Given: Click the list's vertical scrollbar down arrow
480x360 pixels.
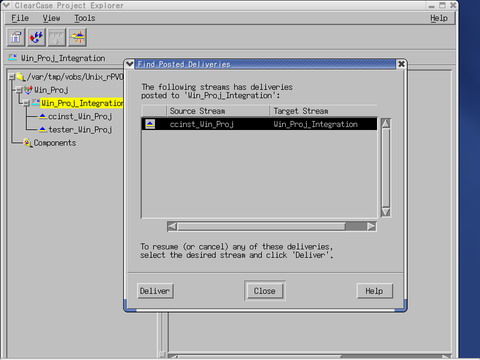Looking at the screenshot, I should [x=386, y=212].
